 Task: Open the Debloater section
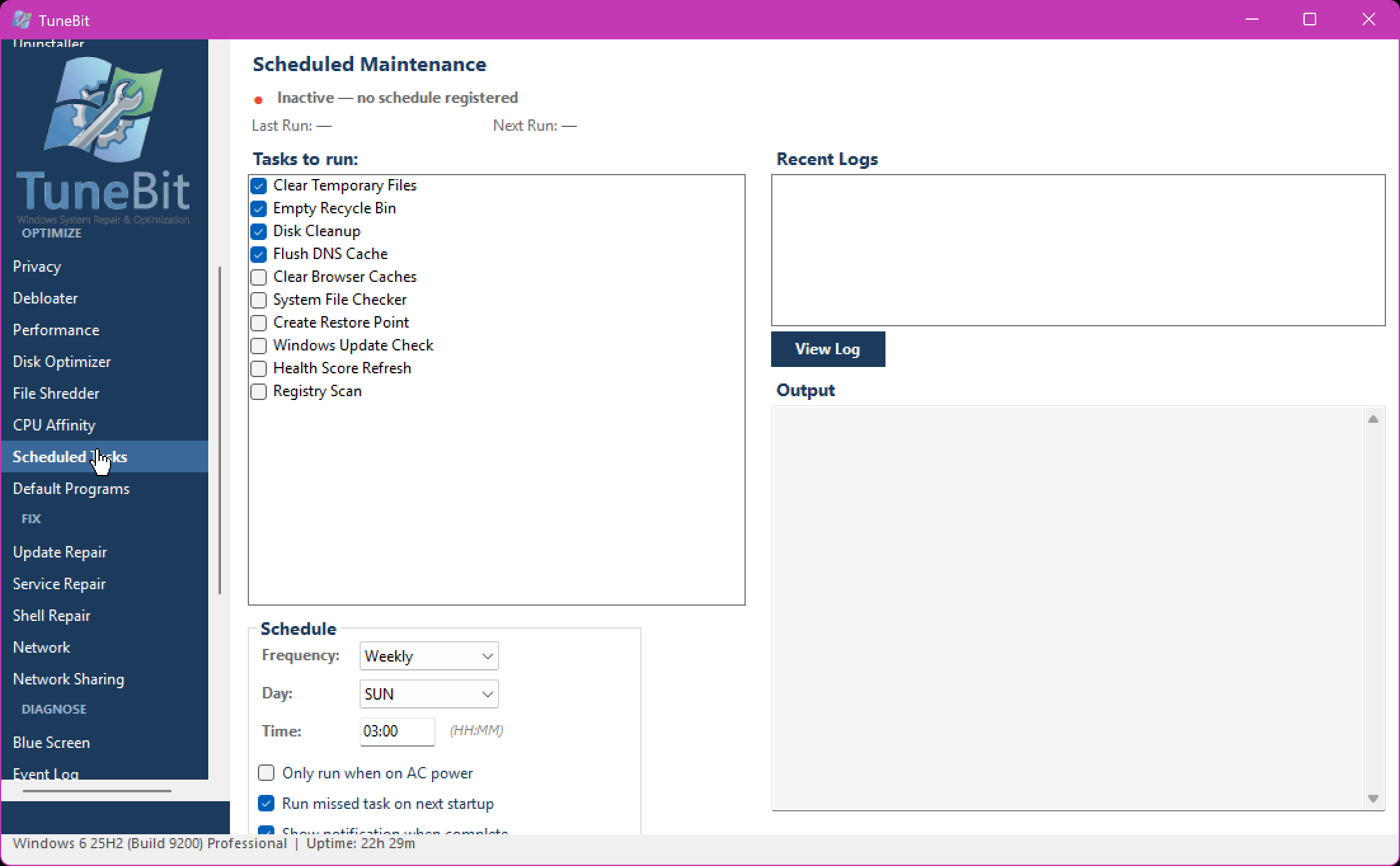(105, 298)
